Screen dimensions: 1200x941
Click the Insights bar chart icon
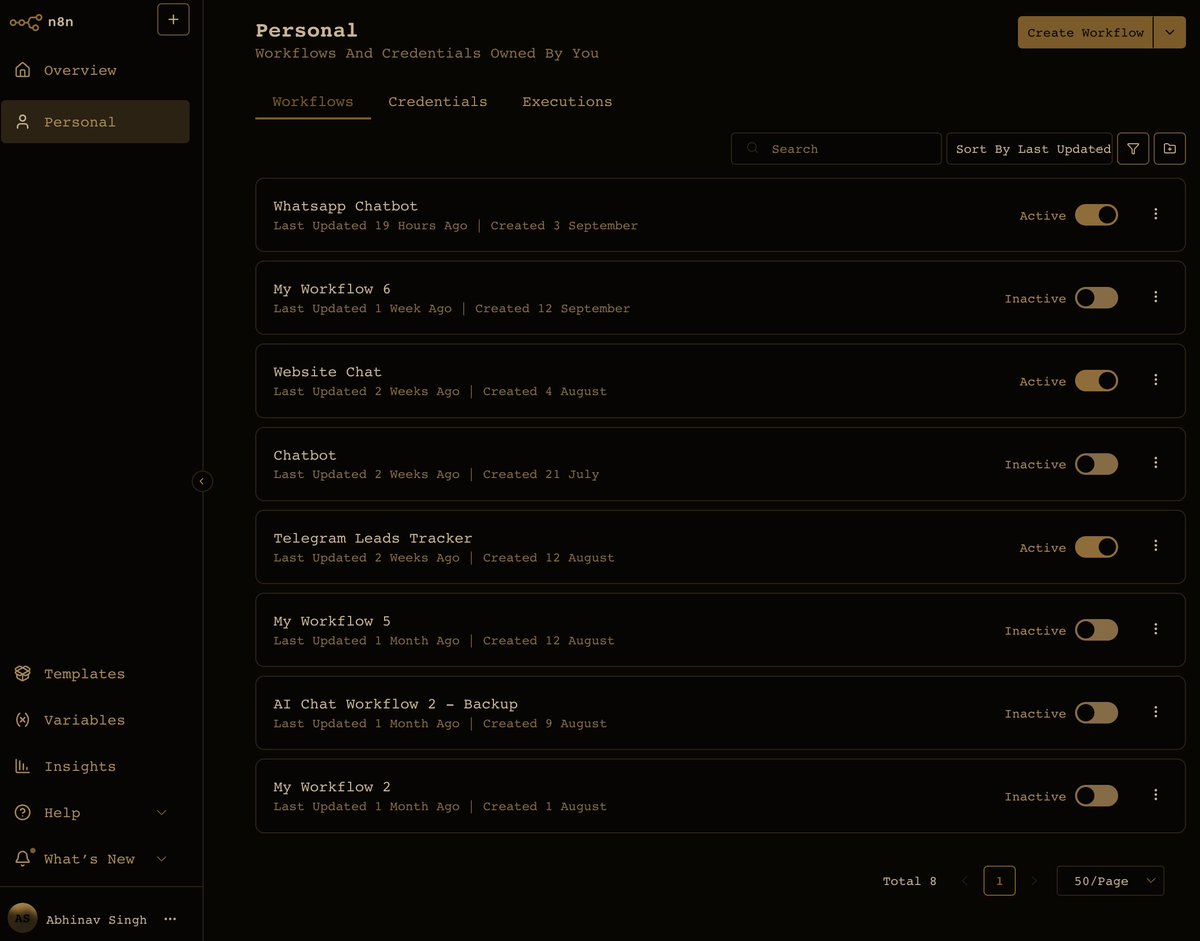coord(22,766)
